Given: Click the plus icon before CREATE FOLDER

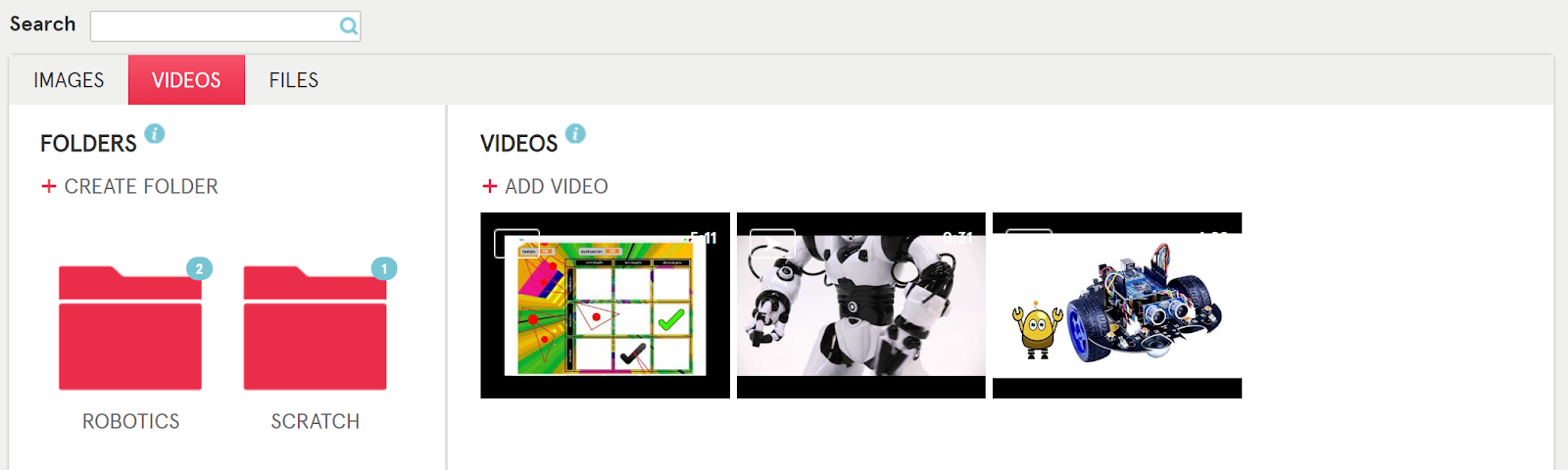Looking at the screenshot, I should (x=49, y=186).
